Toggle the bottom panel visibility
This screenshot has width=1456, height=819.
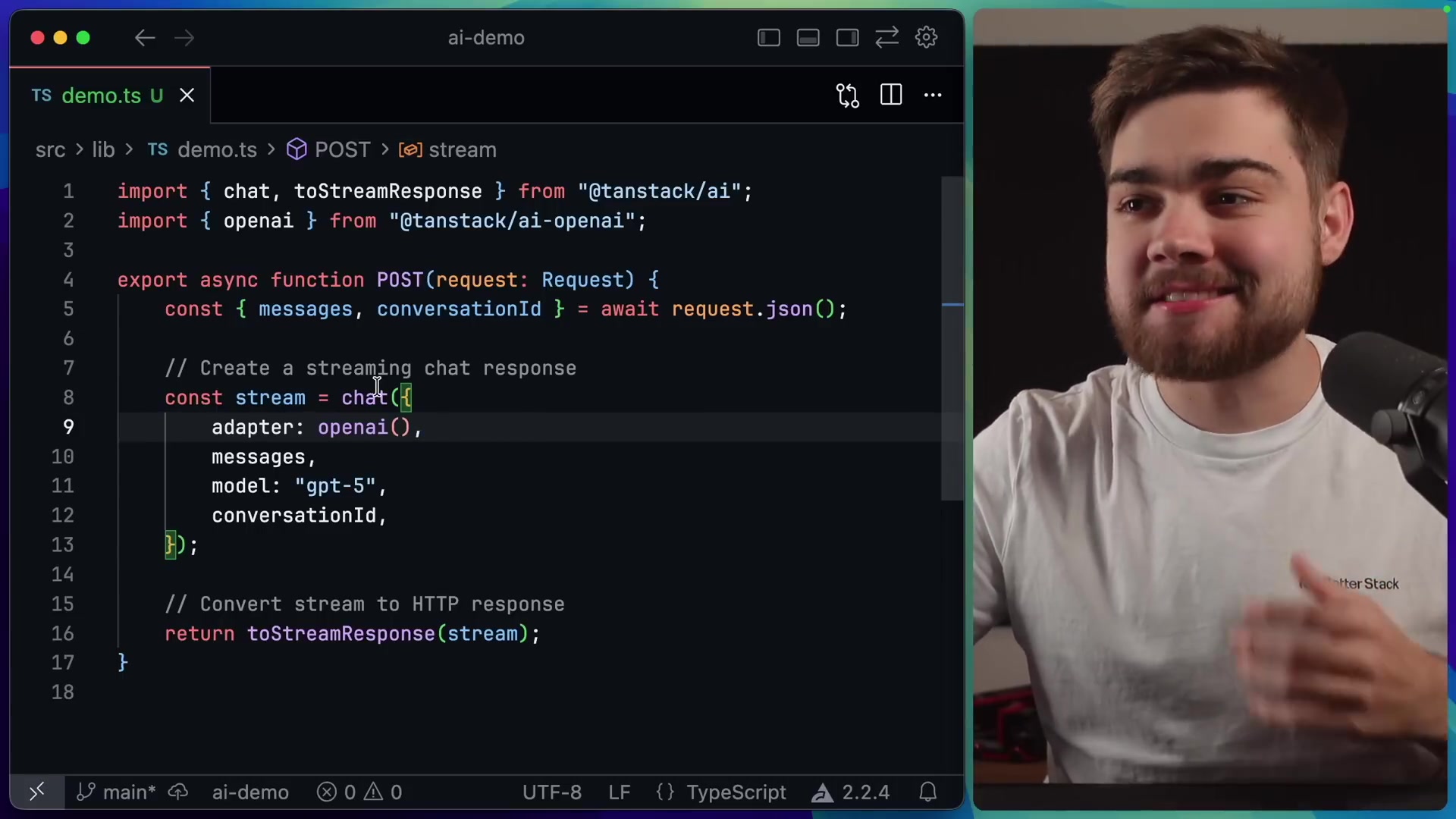click(808, 37)
